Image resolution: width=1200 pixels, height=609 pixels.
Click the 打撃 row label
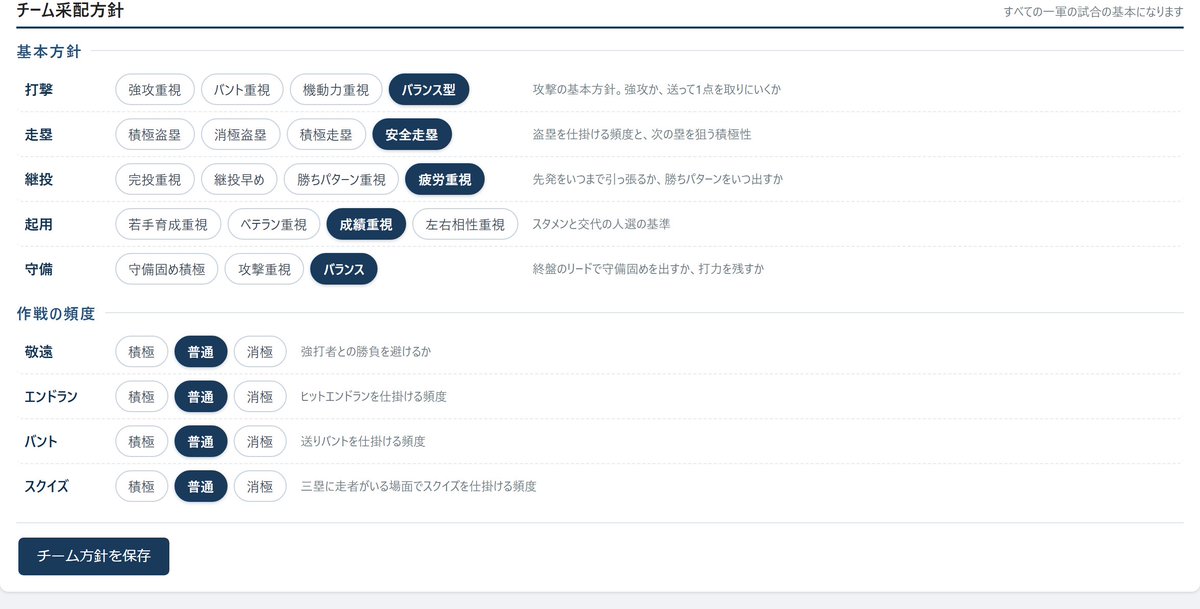point(39,89)
